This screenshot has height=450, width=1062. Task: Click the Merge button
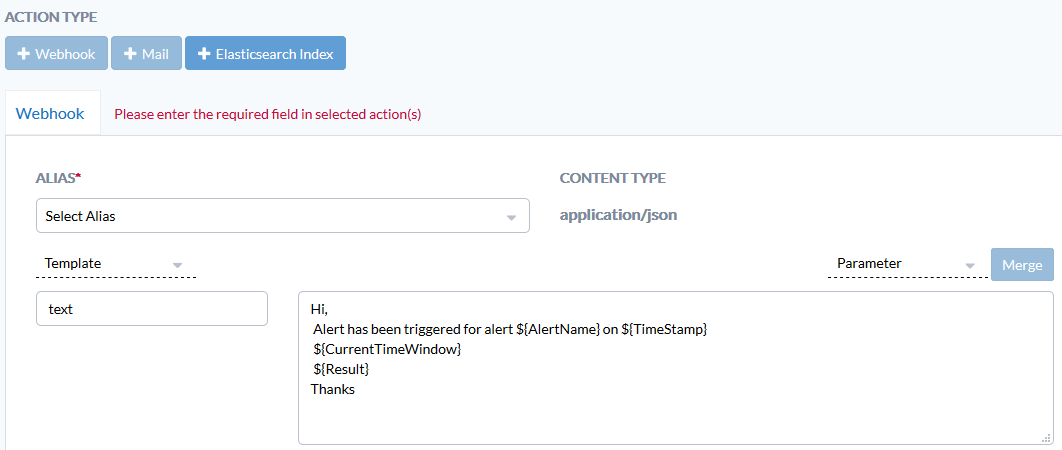coord(1022,264)
